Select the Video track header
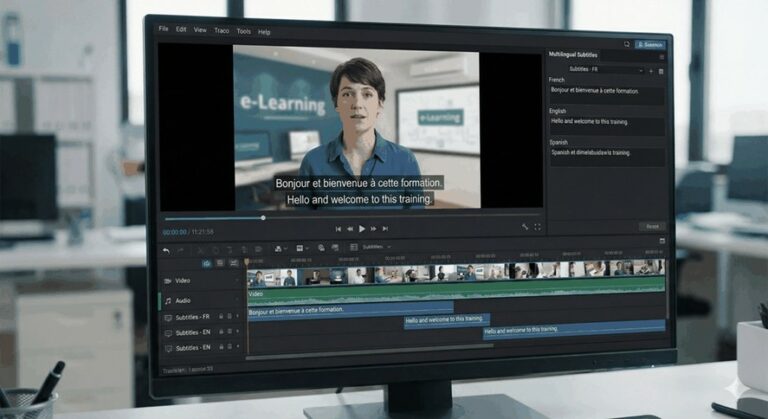768x419 pixels. click(202, 281)
